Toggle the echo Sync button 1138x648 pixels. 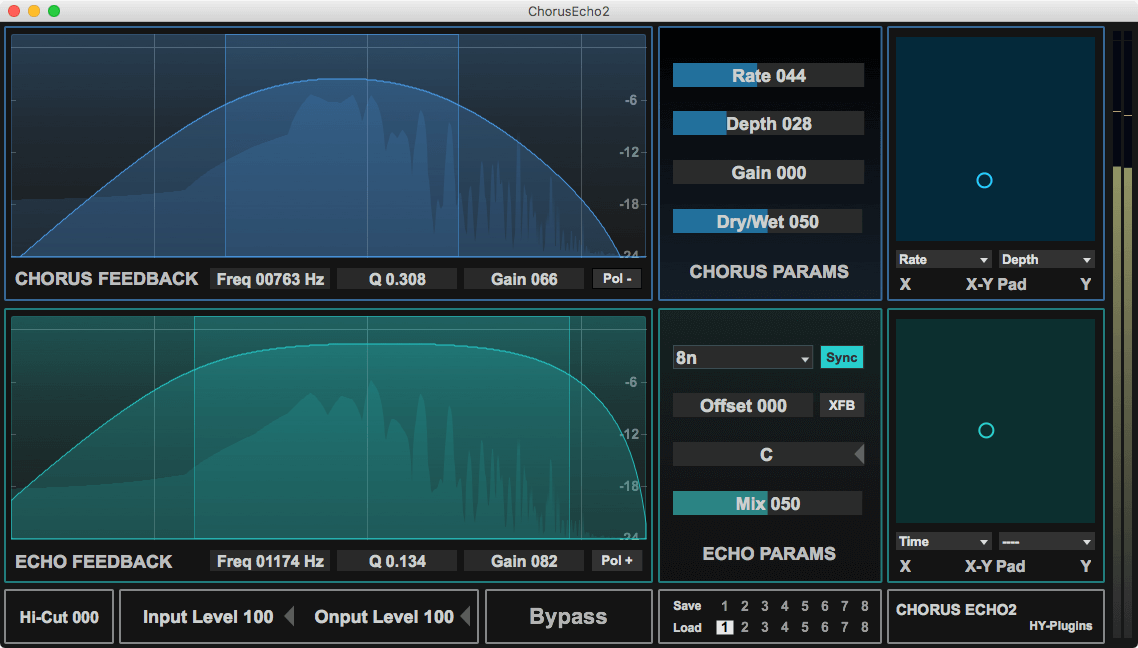[842, 358]
